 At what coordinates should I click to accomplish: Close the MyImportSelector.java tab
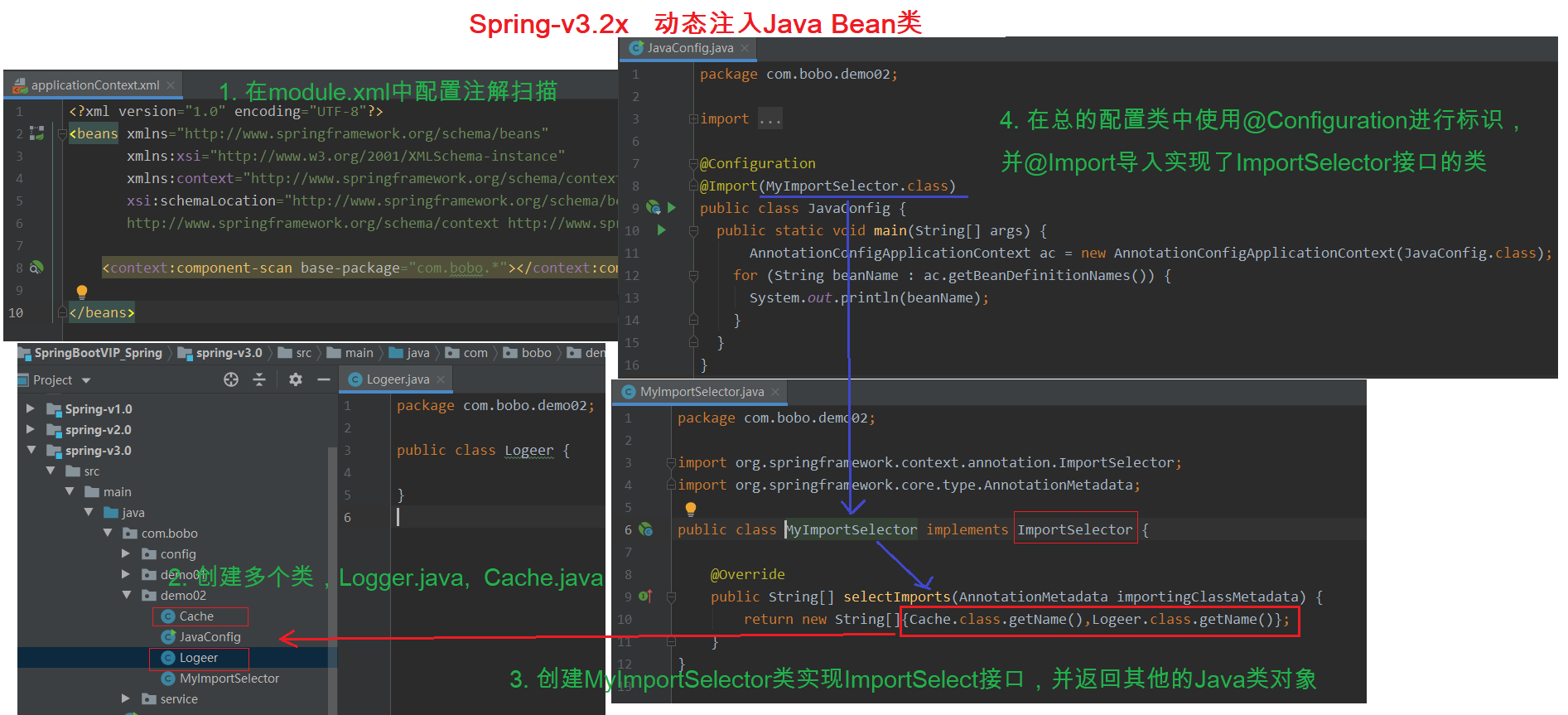point(775,392)
